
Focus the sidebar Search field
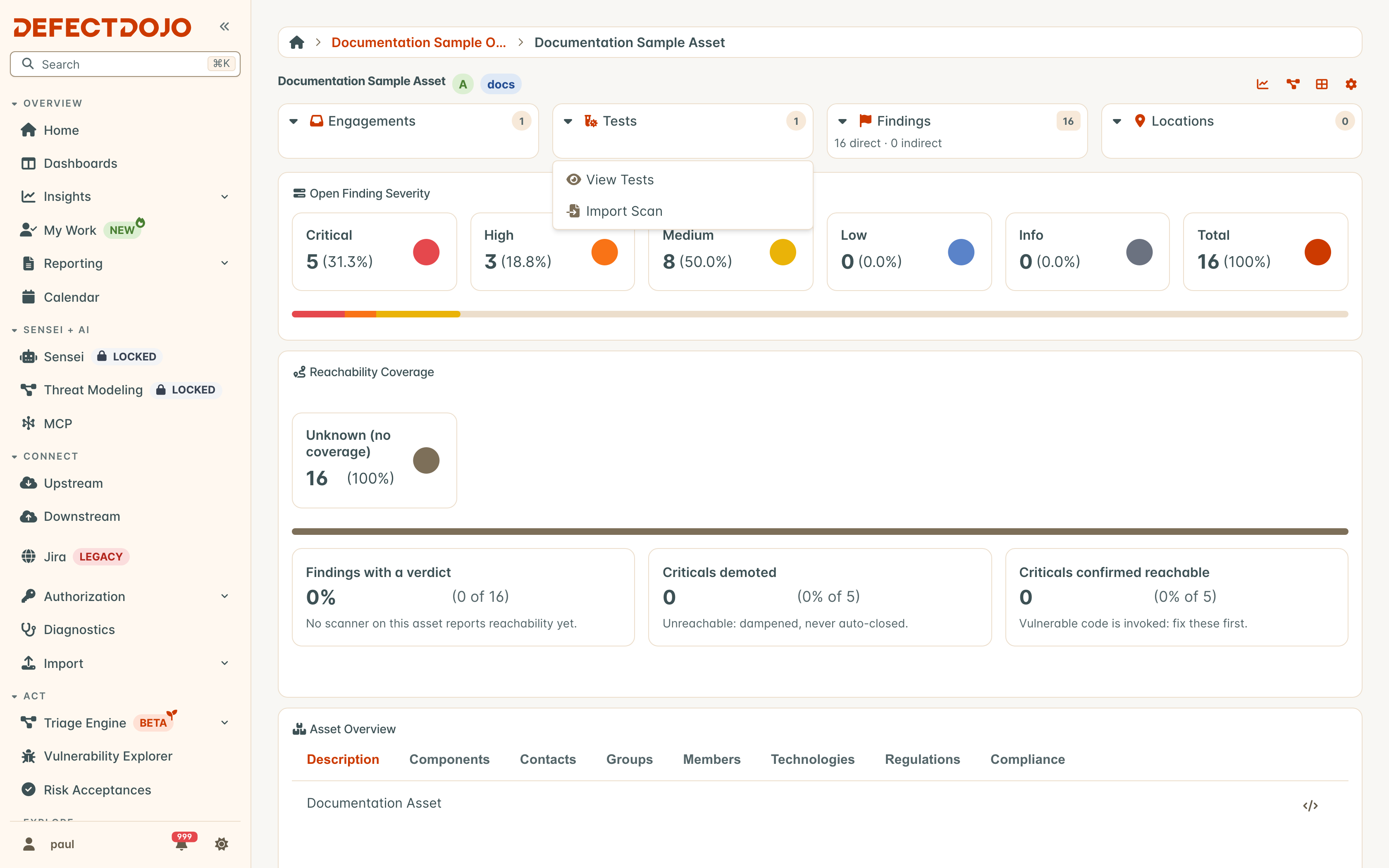(125, 64)
